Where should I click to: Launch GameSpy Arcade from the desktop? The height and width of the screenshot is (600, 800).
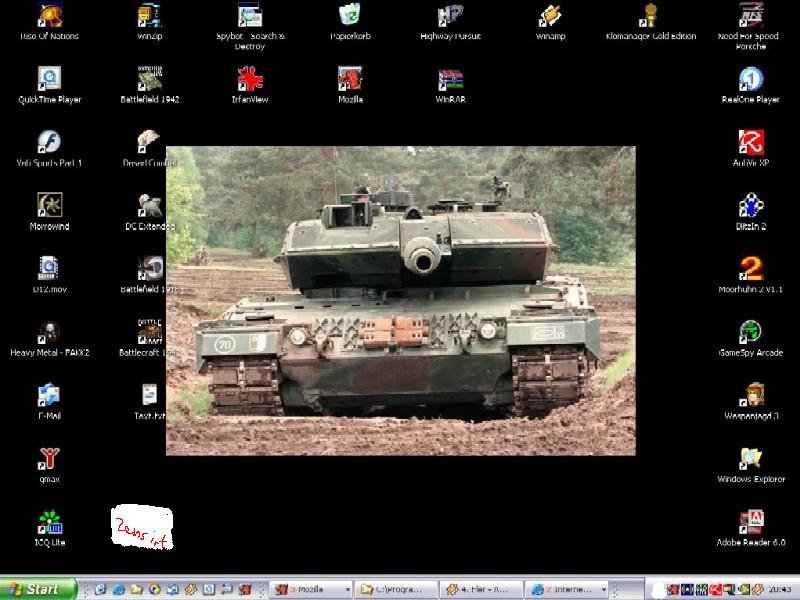pos(750,333)
